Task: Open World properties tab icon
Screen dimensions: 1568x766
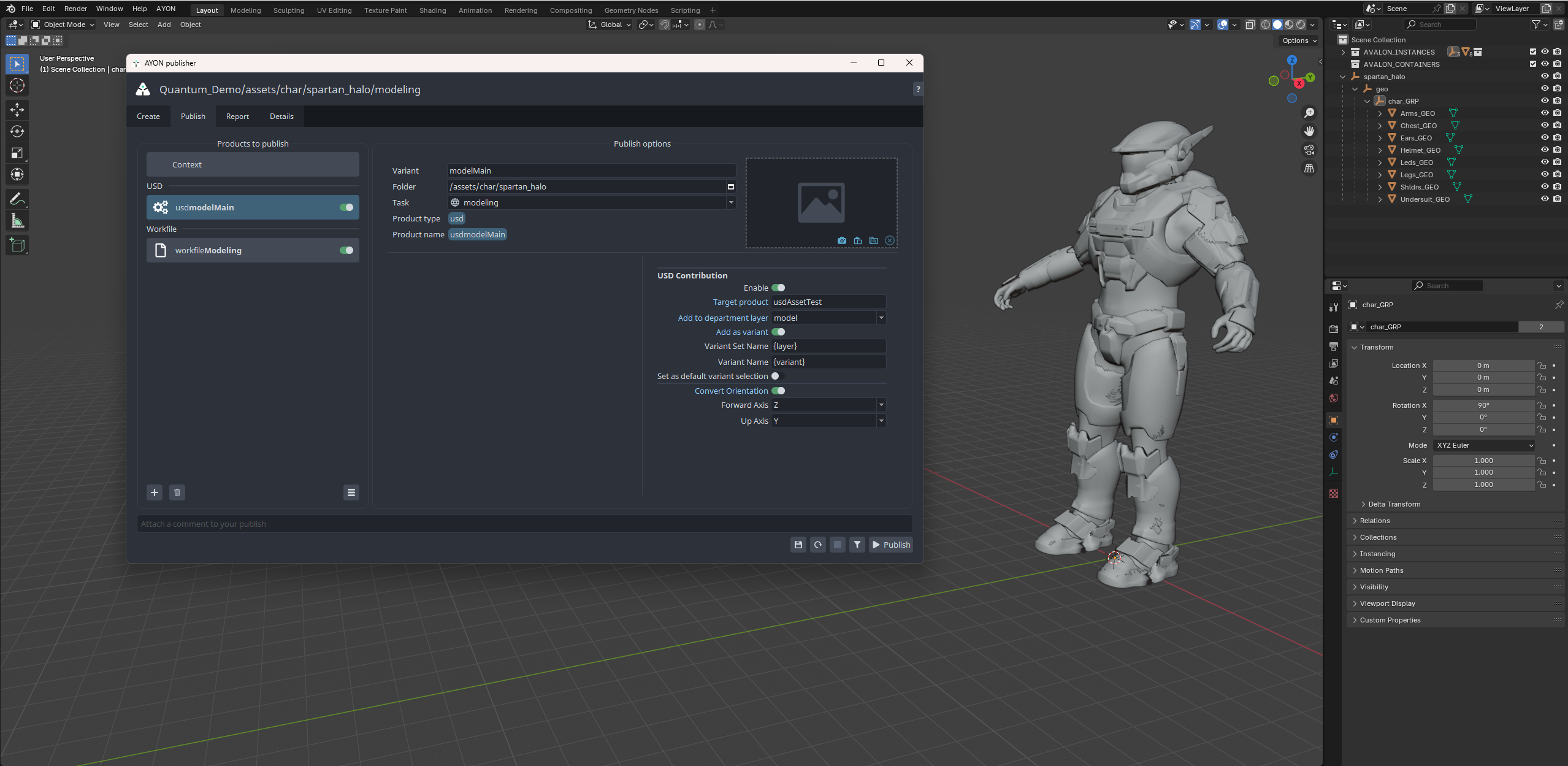Action: pos(1334,399)
